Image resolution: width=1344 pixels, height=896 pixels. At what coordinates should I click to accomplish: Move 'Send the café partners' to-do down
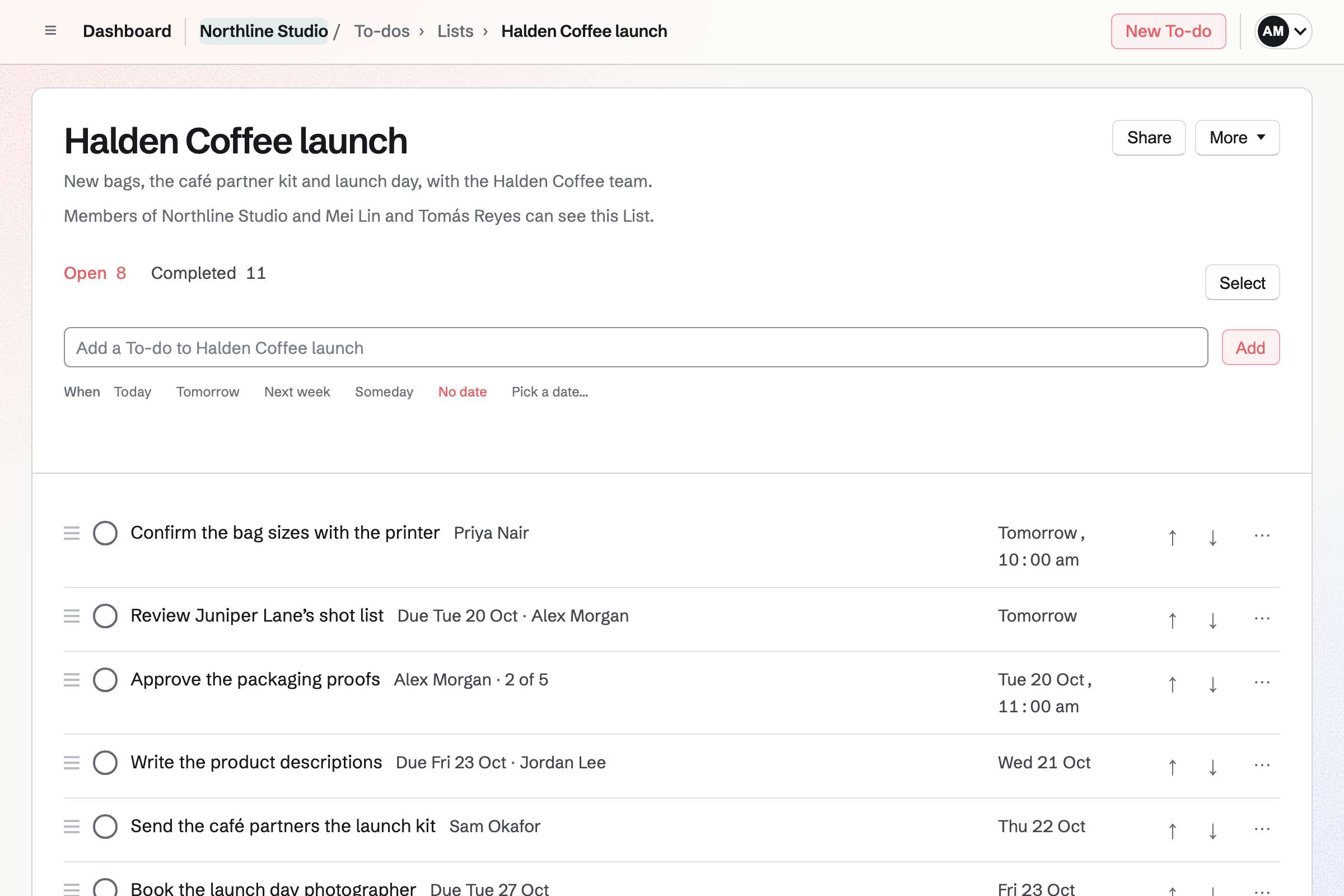[1212, 831]
